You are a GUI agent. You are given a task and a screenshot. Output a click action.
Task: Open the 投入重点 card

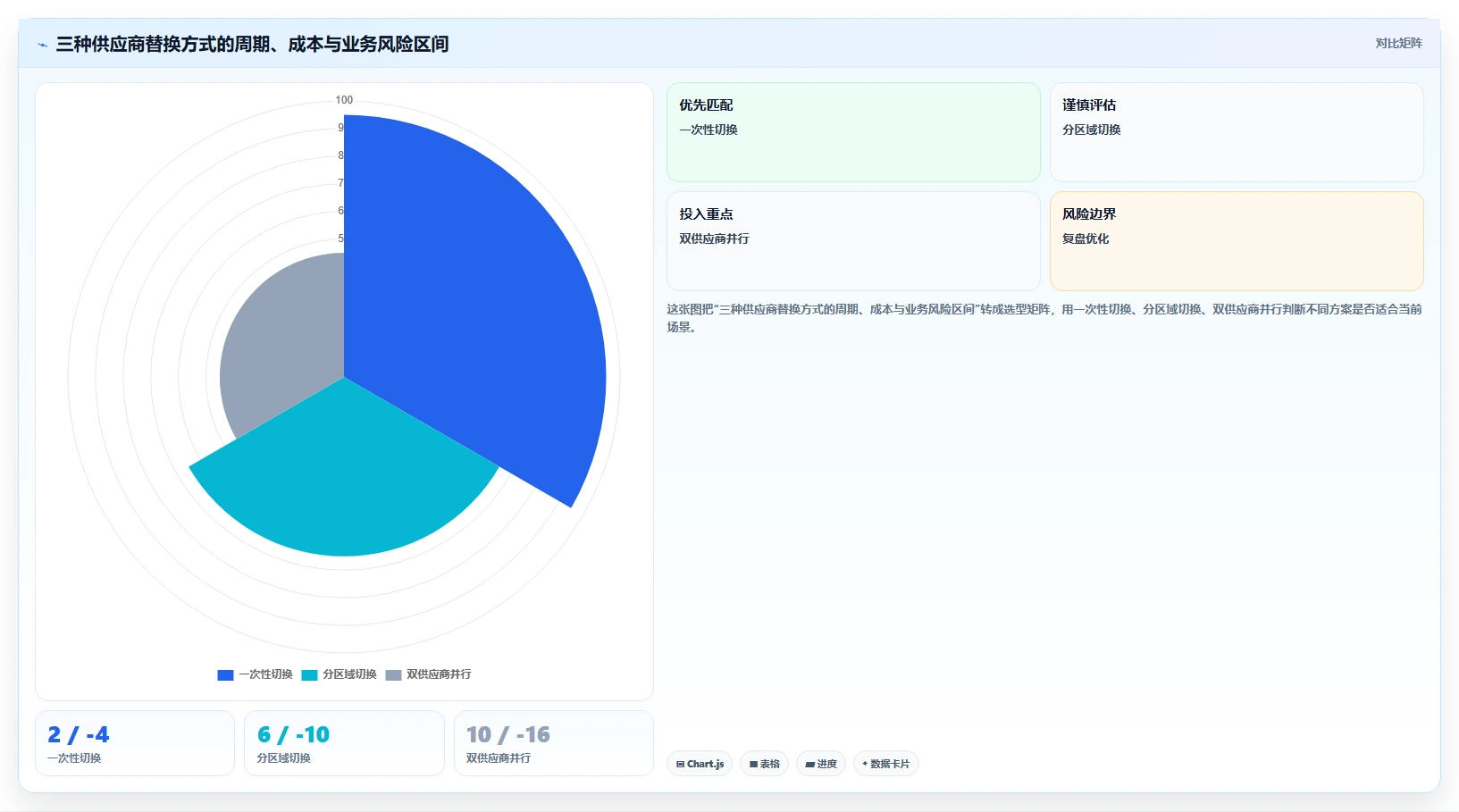[x=853, y=241]
